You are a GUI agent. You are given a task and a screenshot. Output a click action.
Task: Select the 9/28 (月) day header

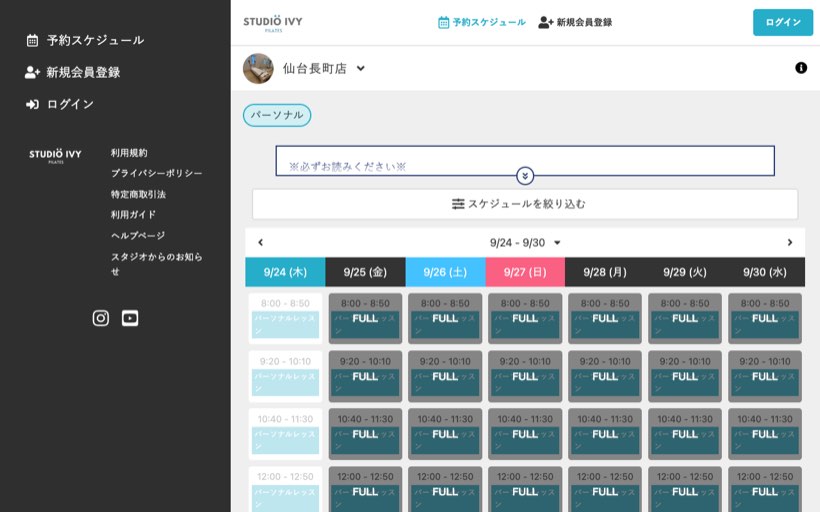coord(605,272)
